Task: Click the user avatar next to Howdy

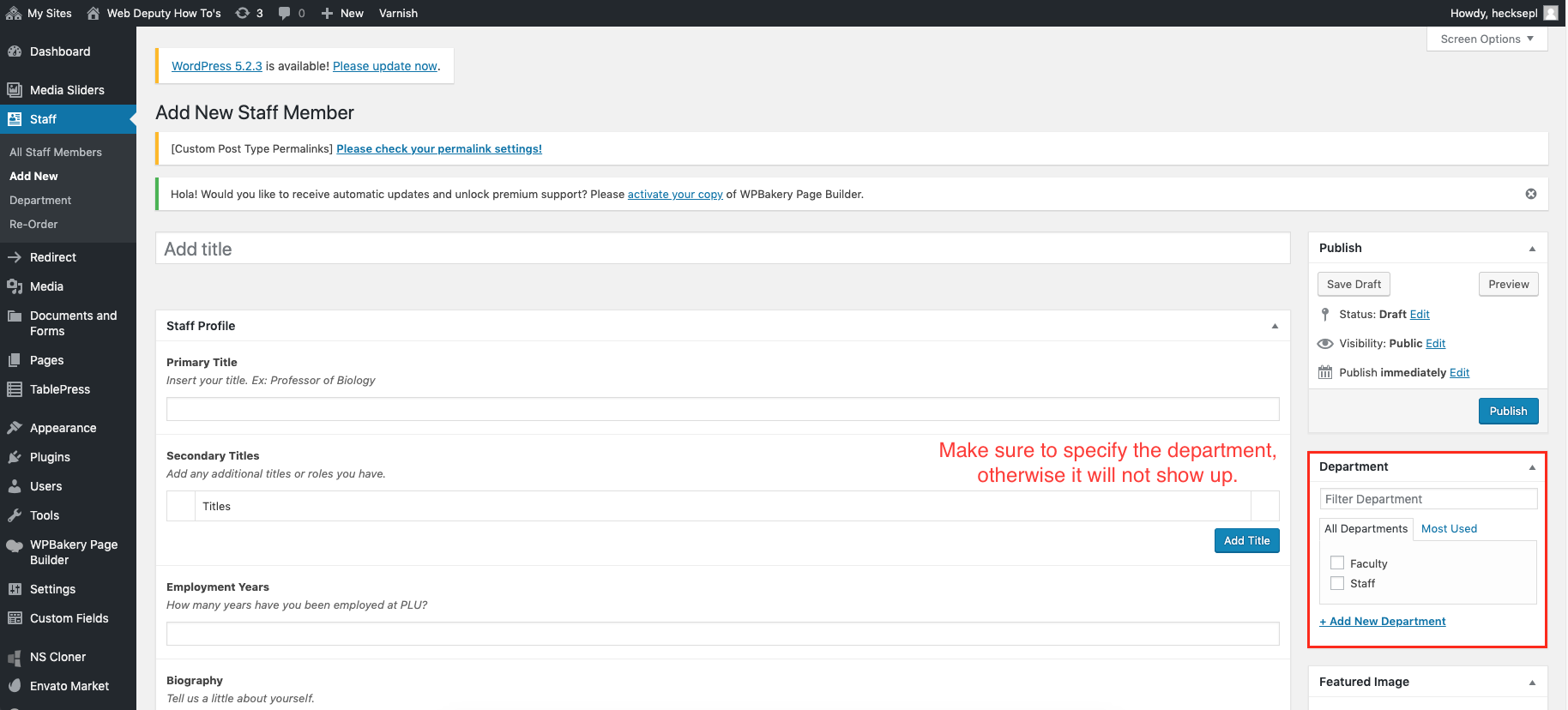Action: pyautogui.click(x=1551, y=13)
